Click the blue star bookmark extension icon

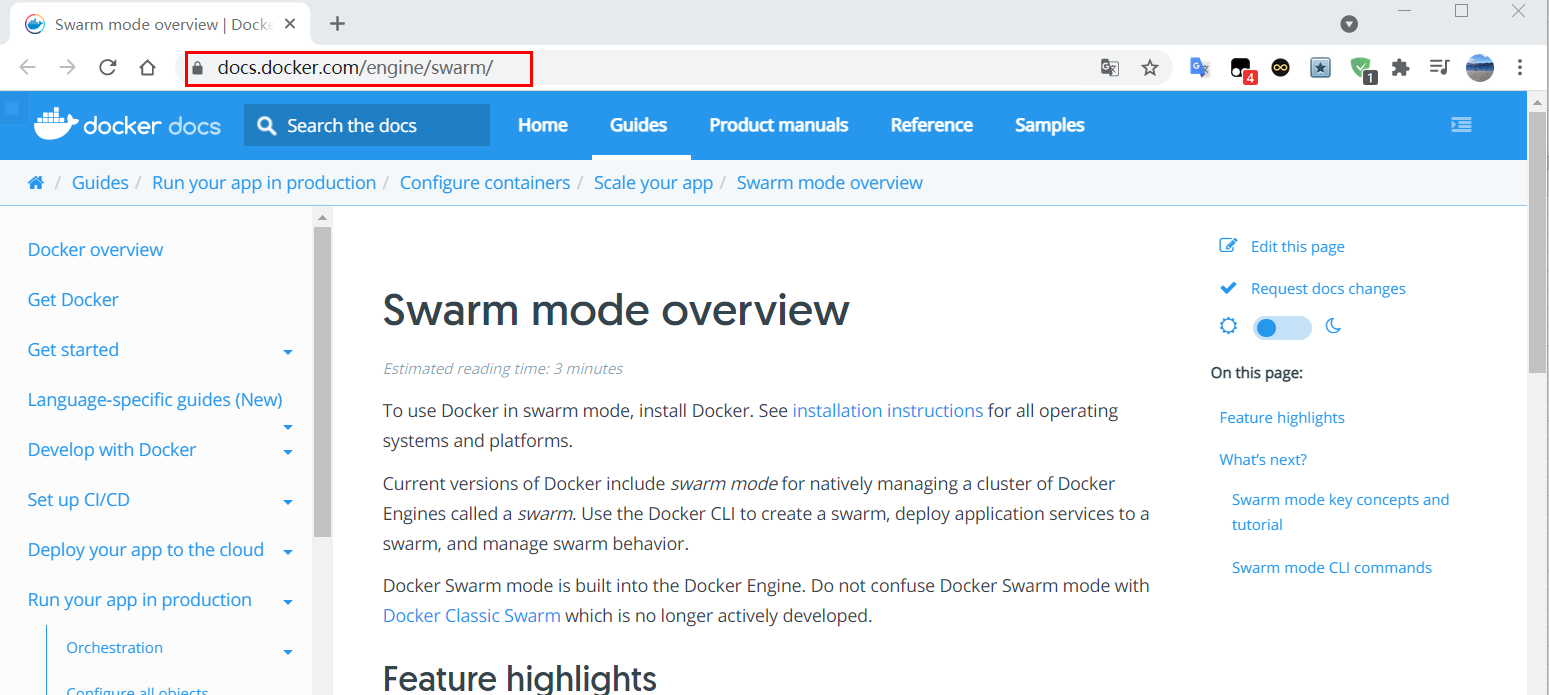click(x=1321, y=67)
